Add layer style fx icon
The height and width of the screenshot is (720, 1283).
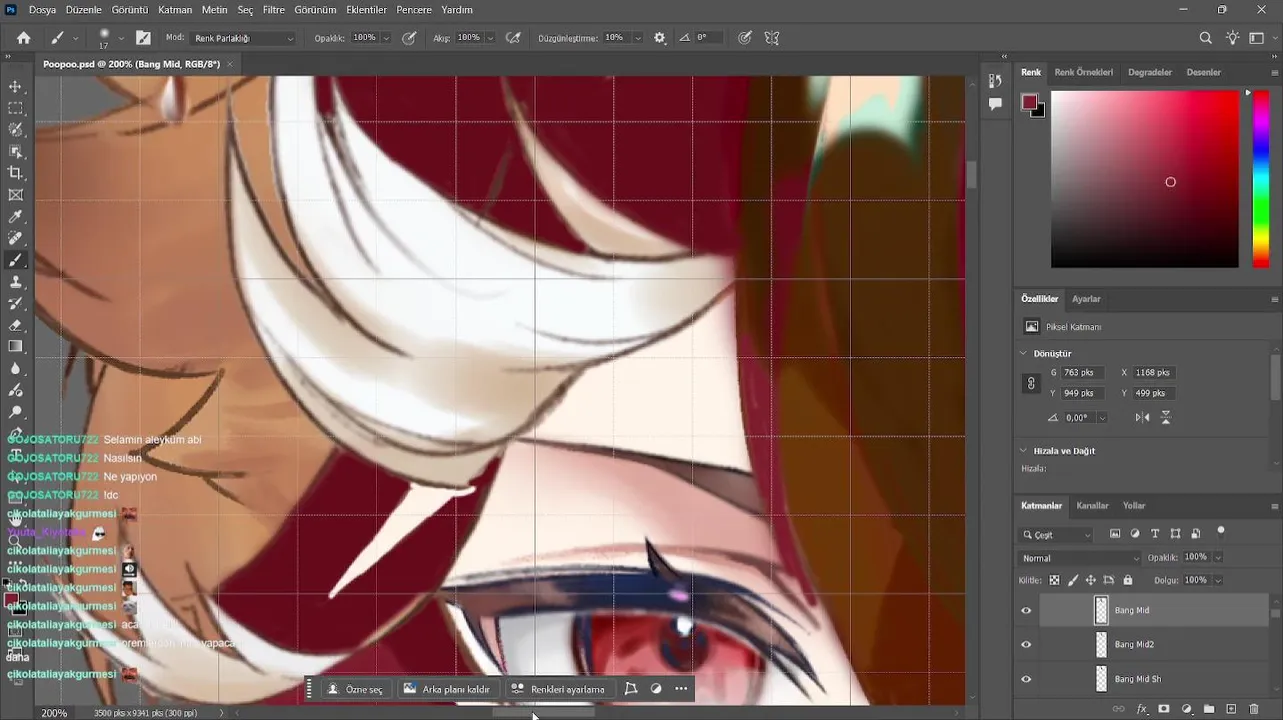pos(1142,709)
